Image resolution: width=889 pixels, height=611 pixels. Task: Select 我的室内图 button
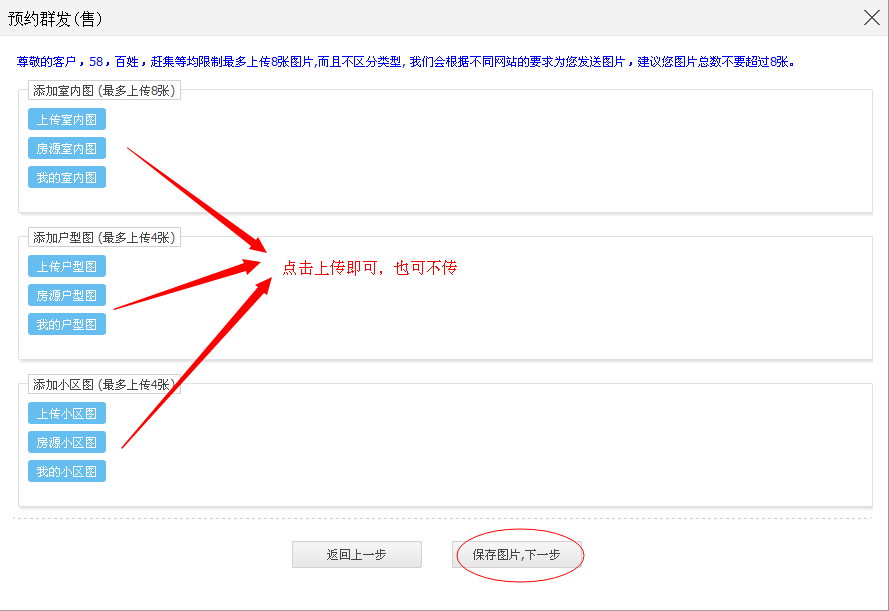coord(67,177)
